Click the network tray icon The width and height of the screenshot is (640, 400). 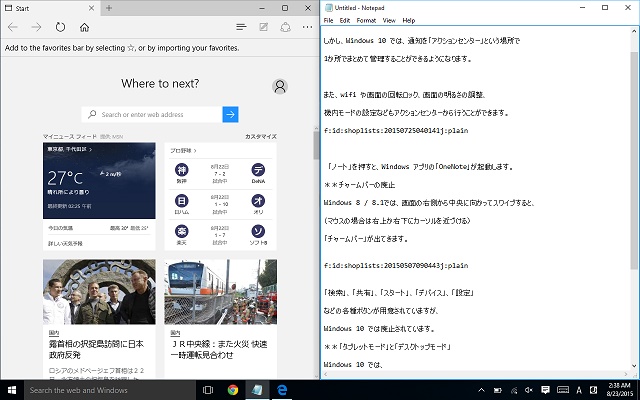point(514,391)
